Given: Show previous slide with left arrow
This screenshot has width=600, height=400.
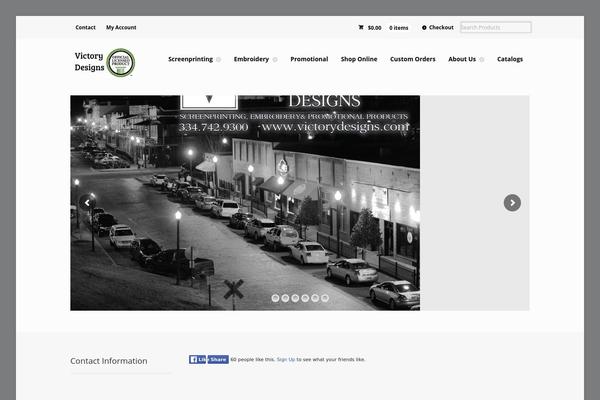Looking at the screenshot, I should tap(87, 202).
